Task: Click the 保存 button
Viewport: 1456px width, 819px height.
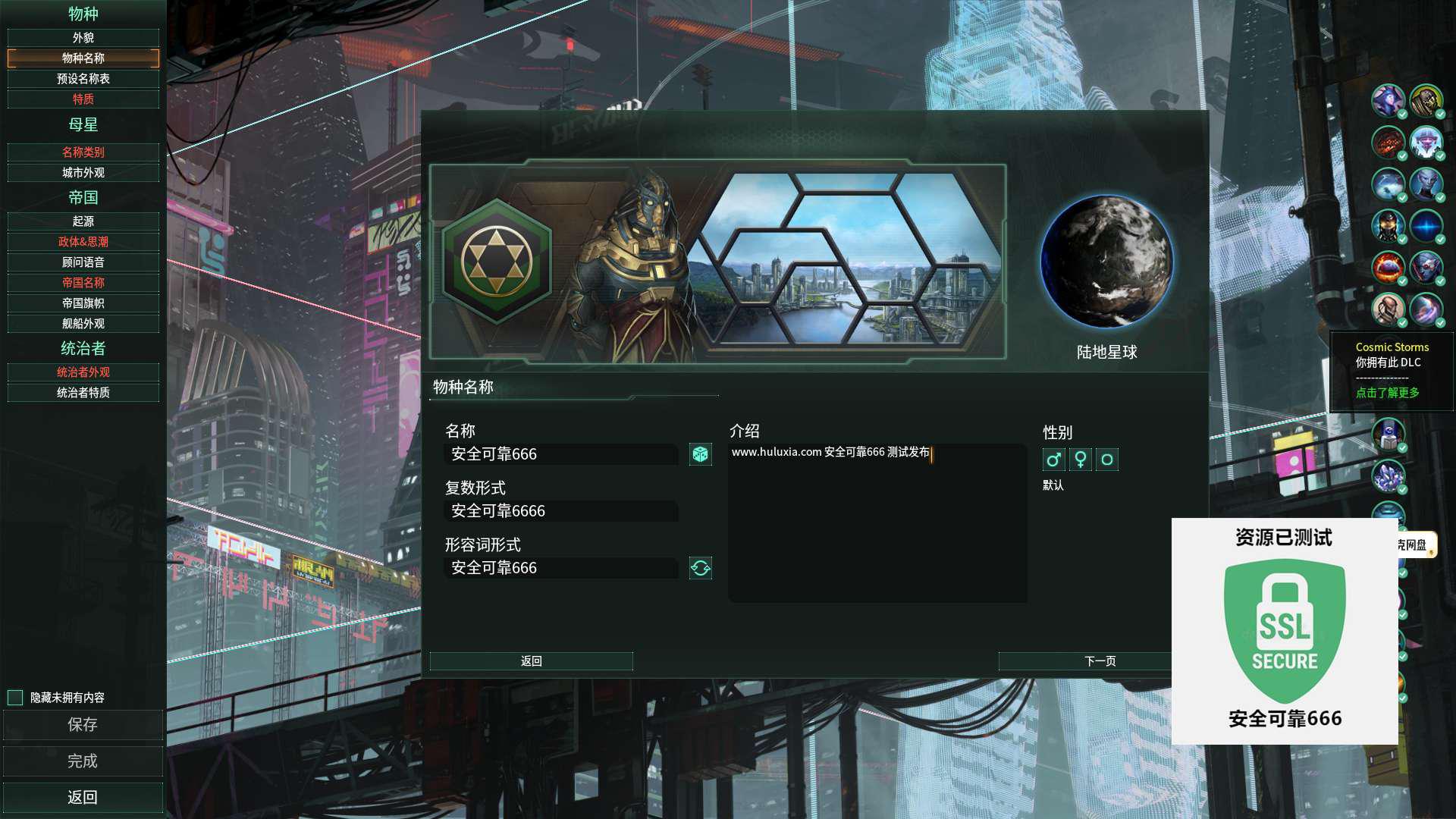Action: [83, 725]
